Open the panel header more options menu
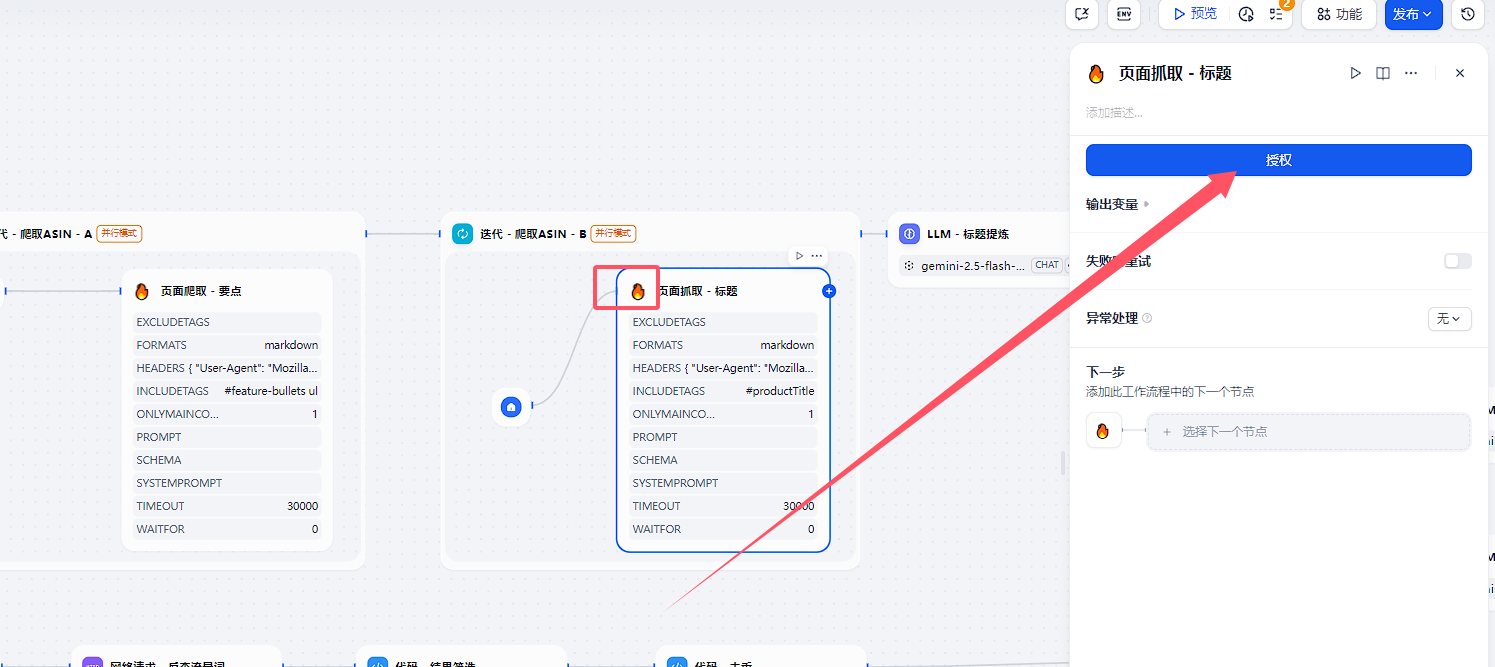 click(x=1411, y=73)
